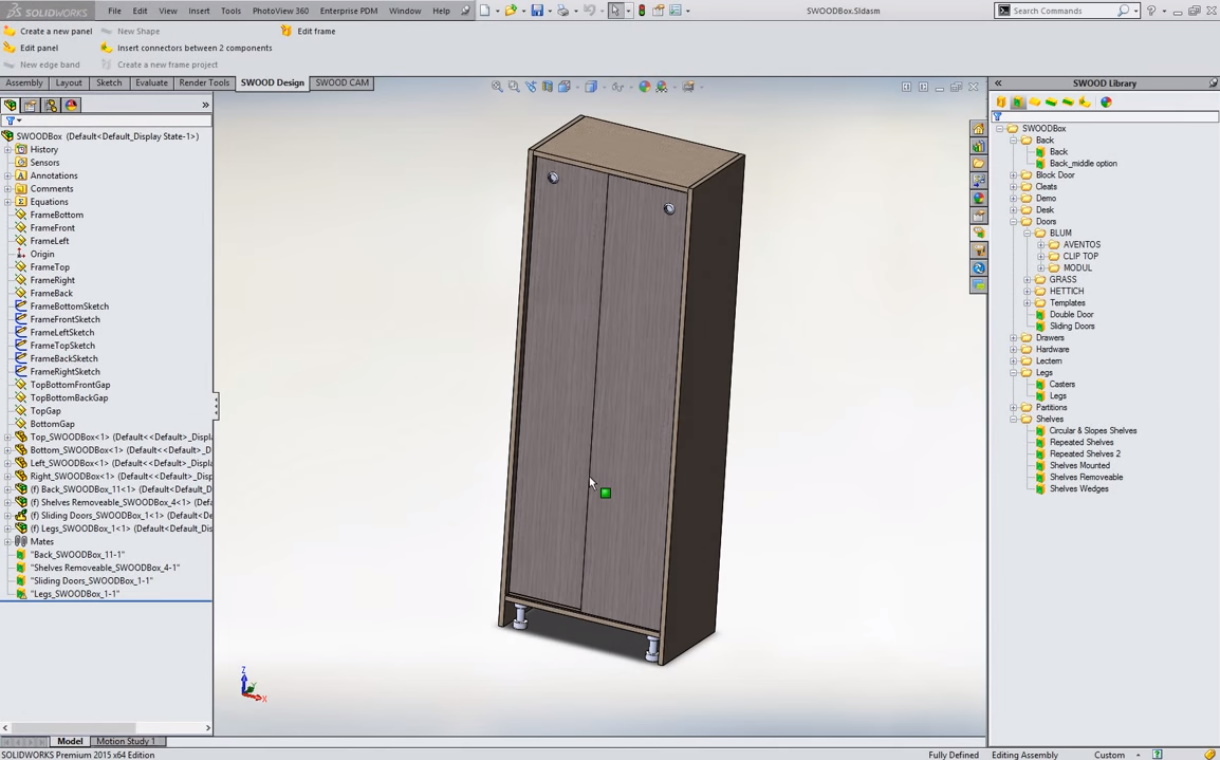1220x760 pixels.
Task: Click the Zoom to Fit icon
Action: [497, 87]
